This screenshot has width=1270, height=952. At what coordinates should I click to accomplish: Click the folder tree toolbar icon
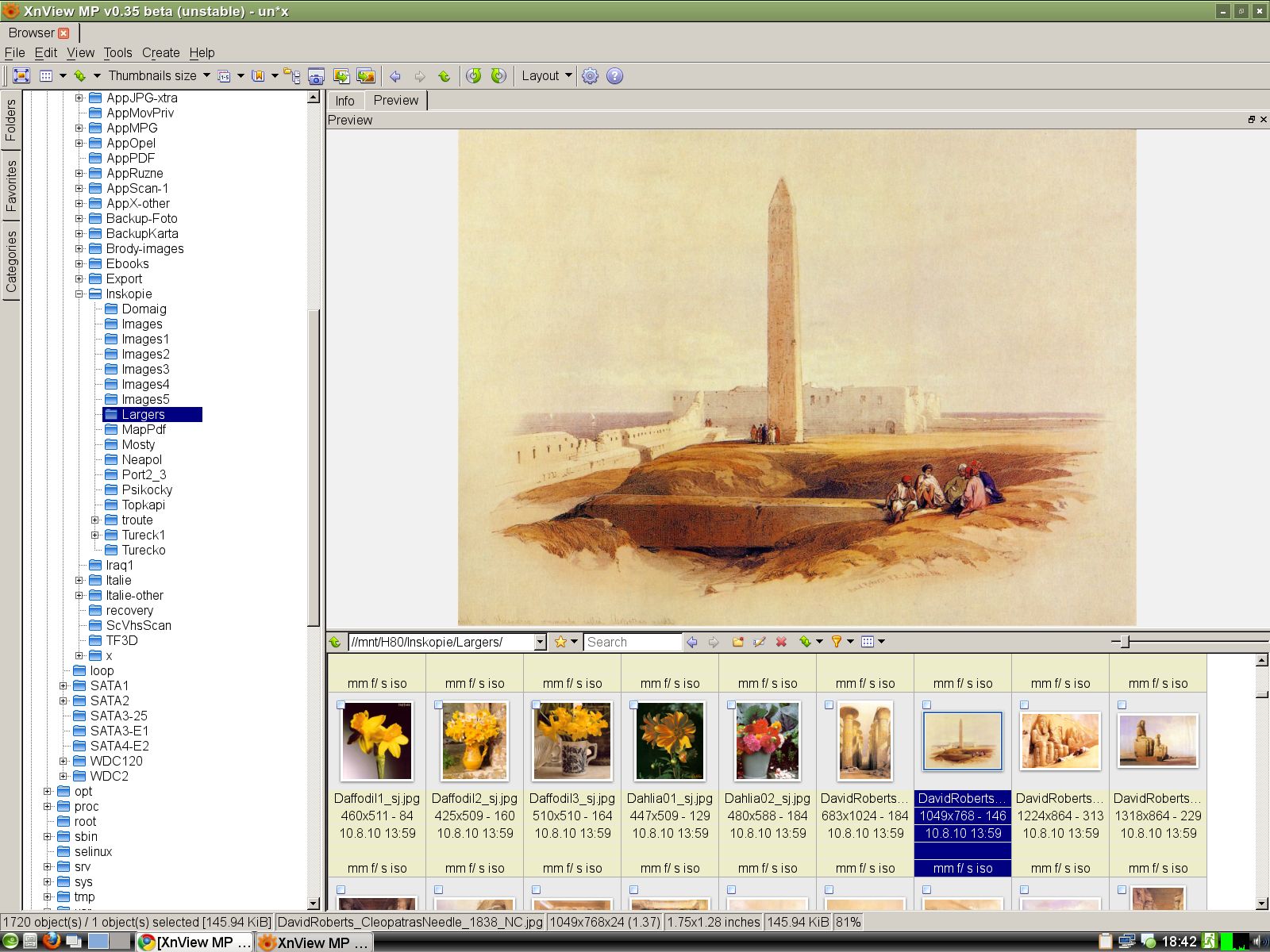point(292,76)
